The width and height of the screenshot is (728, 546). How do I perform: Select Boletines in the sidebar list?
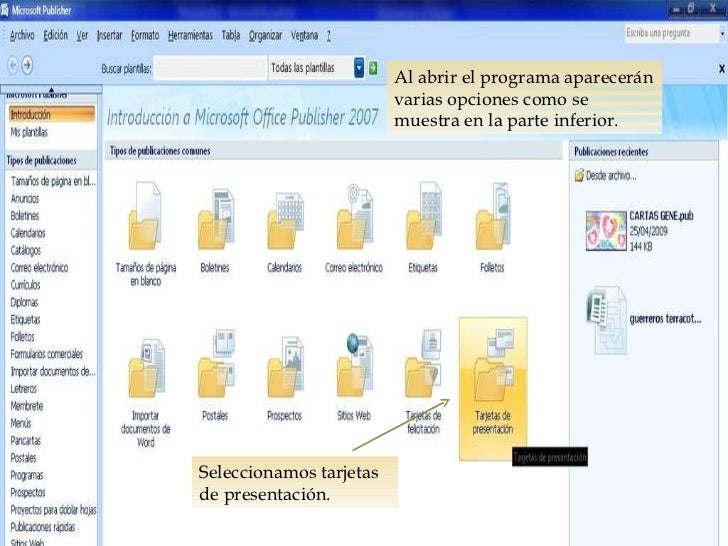point(25,216)
